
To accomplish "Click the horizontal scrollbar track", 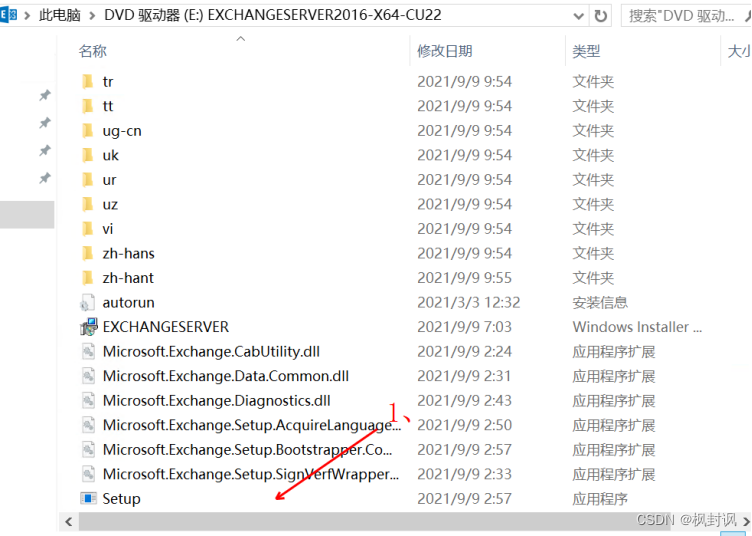I will 400,522.
